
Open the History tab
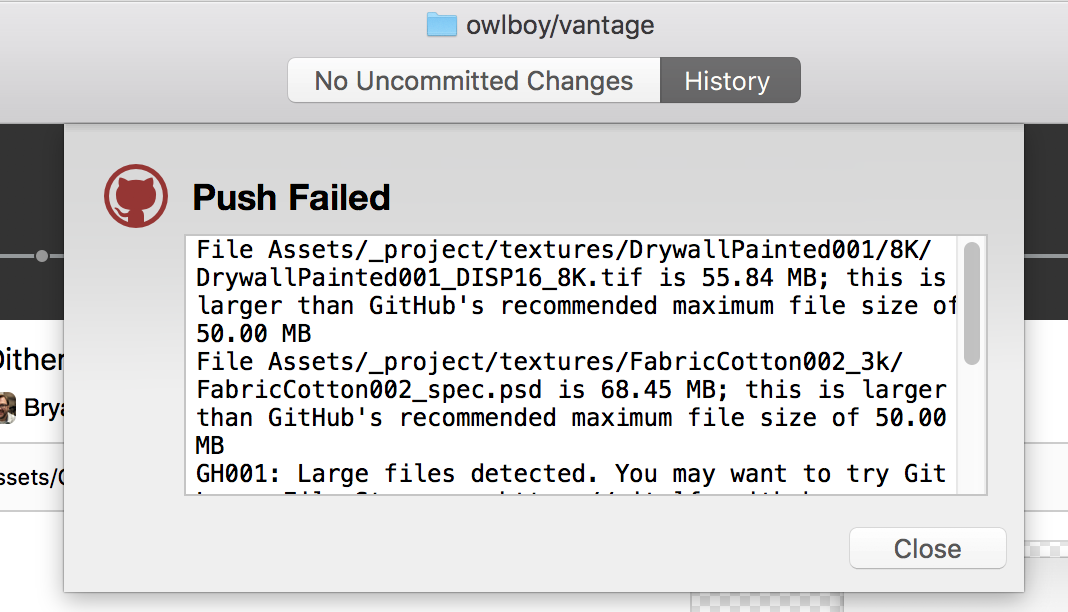point(729,80)
